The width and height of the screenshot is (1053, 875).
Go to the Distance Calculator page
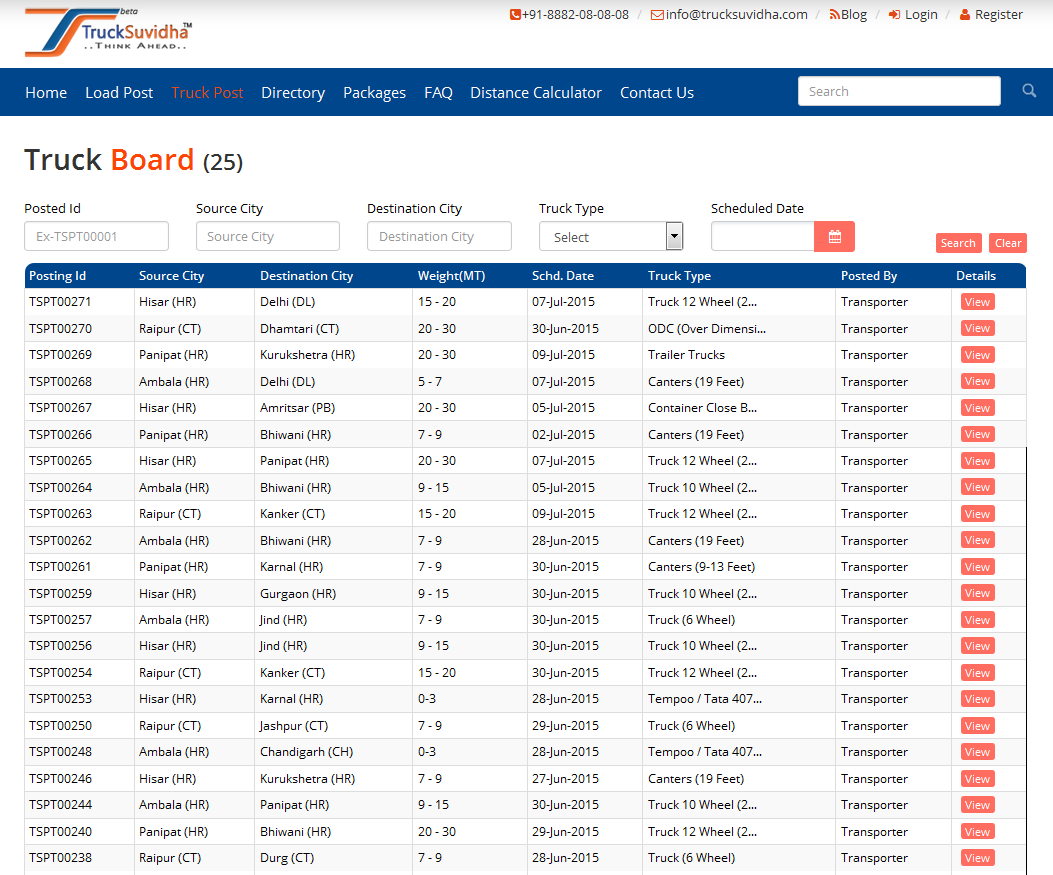click(x=535, y=93)
